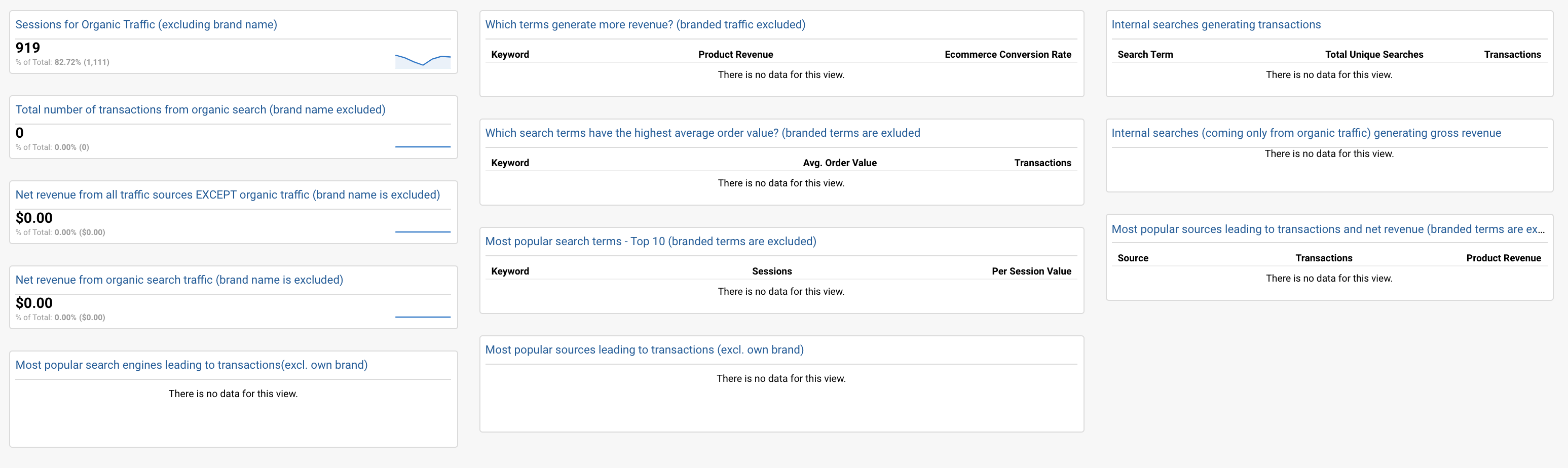Open Net revenue from all traffic sources report
This screenshot has width=1568, height=468.
coord(228,194)
